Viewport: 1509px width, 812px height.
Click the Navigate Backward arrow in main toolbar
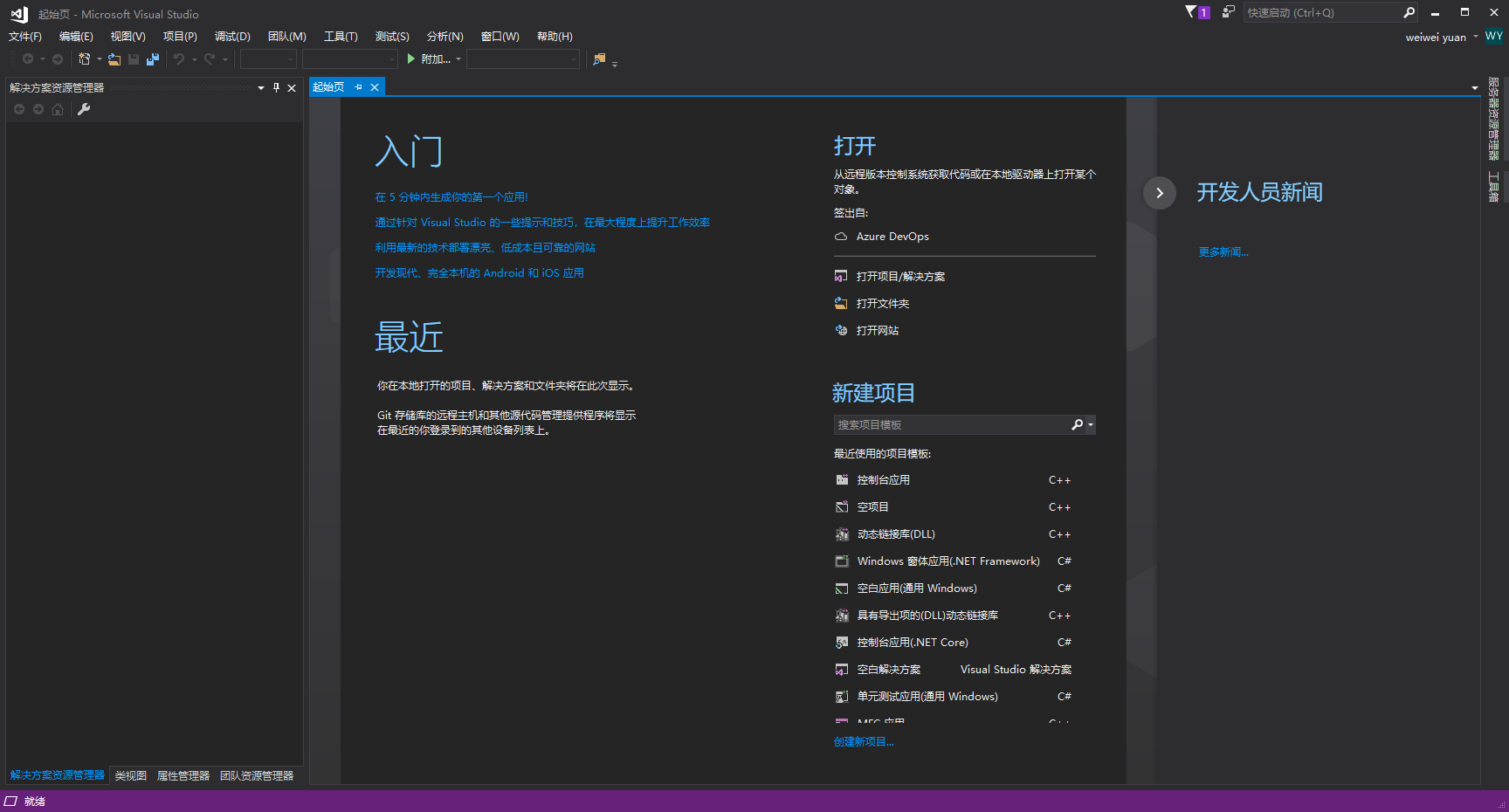[28, 59]
